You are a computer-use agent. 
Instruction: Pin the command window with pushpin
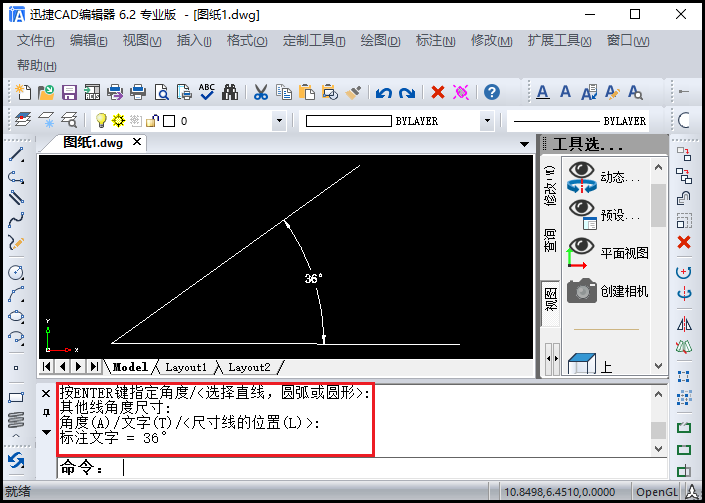[x=46, y=413]
